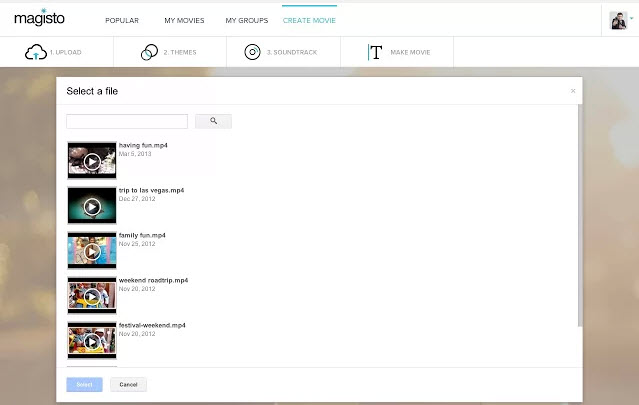
Task: Click the Themes overlapping circles icon
Action: pyautogui.click(x=149, y=52)
